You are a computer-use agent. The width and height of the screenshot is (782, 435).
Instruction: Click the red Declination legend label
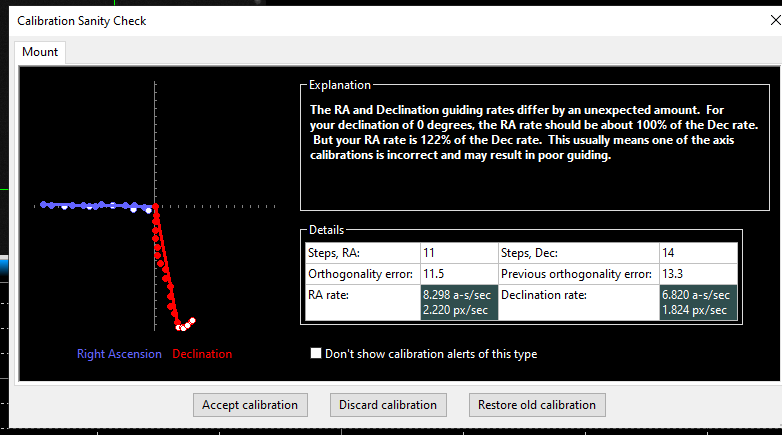[x=202, y=354]
